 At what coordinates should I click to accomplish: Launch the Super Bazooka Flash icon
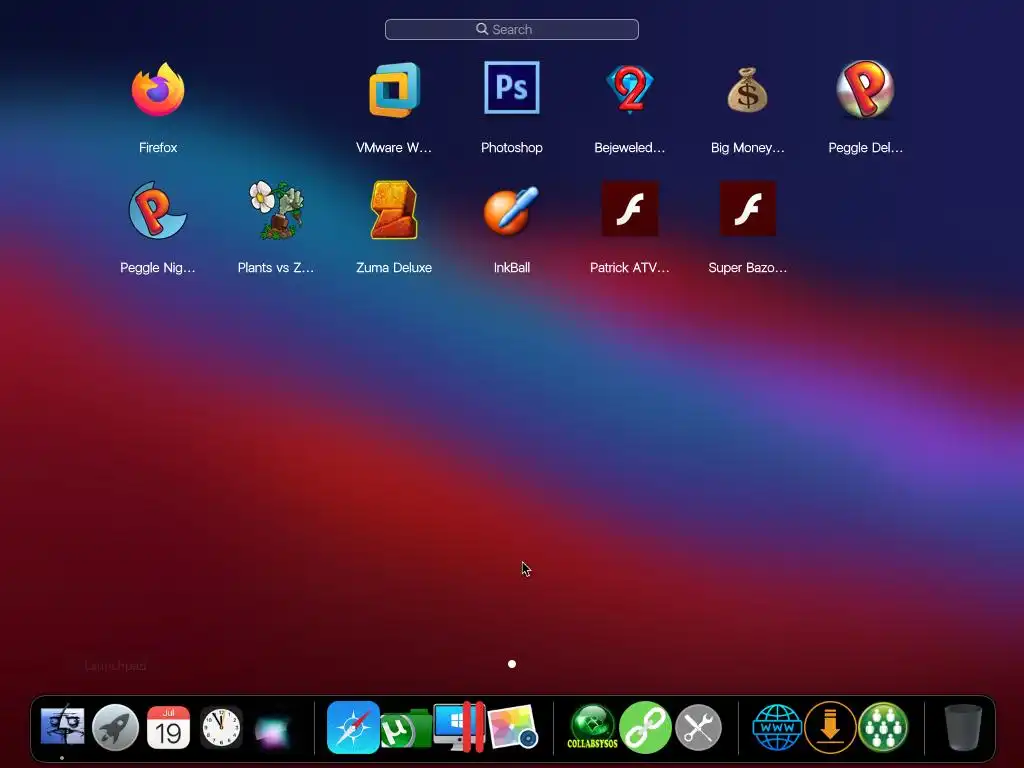click(748, 208)
